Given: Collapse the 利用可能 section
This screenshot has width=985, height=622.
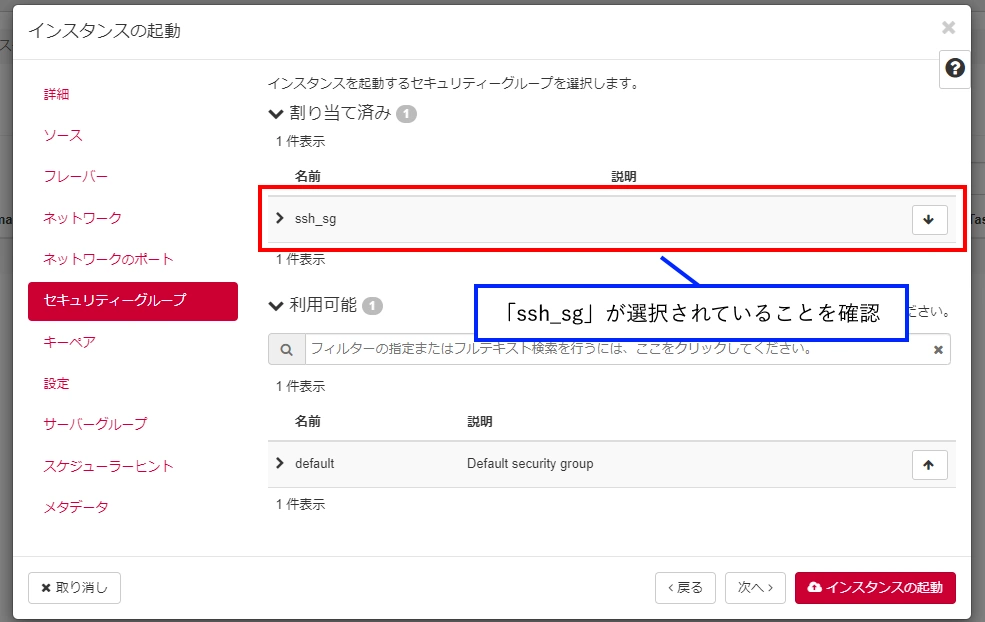Looking at the screenshot, I should click(x=276, y=305).
